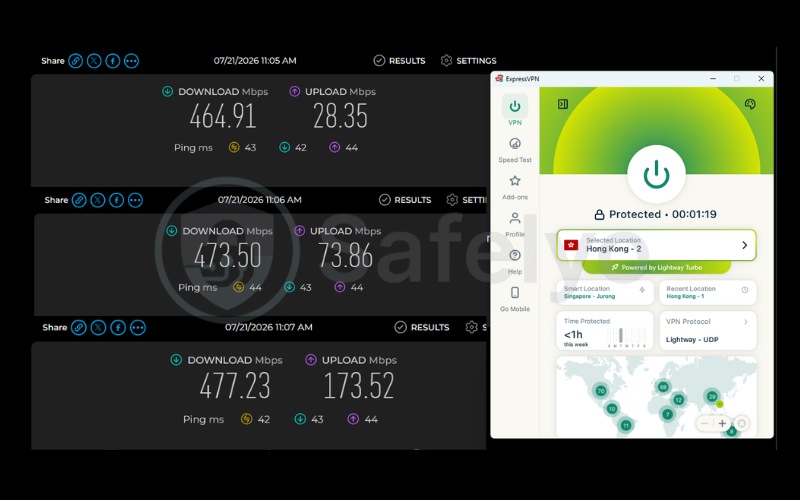Viewport: 800px width, 500px height.
Task: Share 11:06 AM result on Facebook
Action: coord(116,200)
